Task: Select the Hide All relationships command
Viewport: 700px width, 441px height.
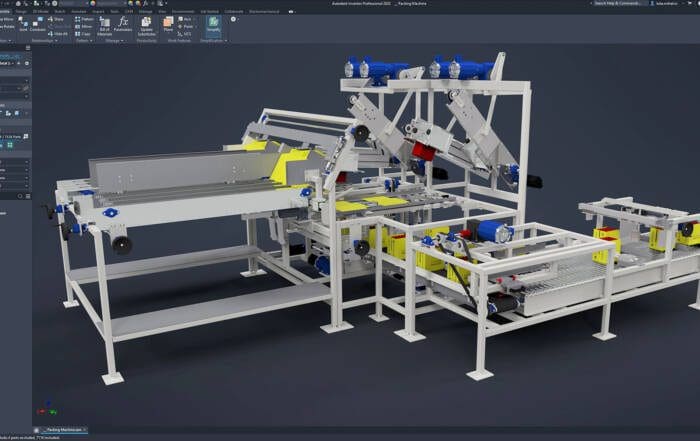Action: (x=58, y=34)
